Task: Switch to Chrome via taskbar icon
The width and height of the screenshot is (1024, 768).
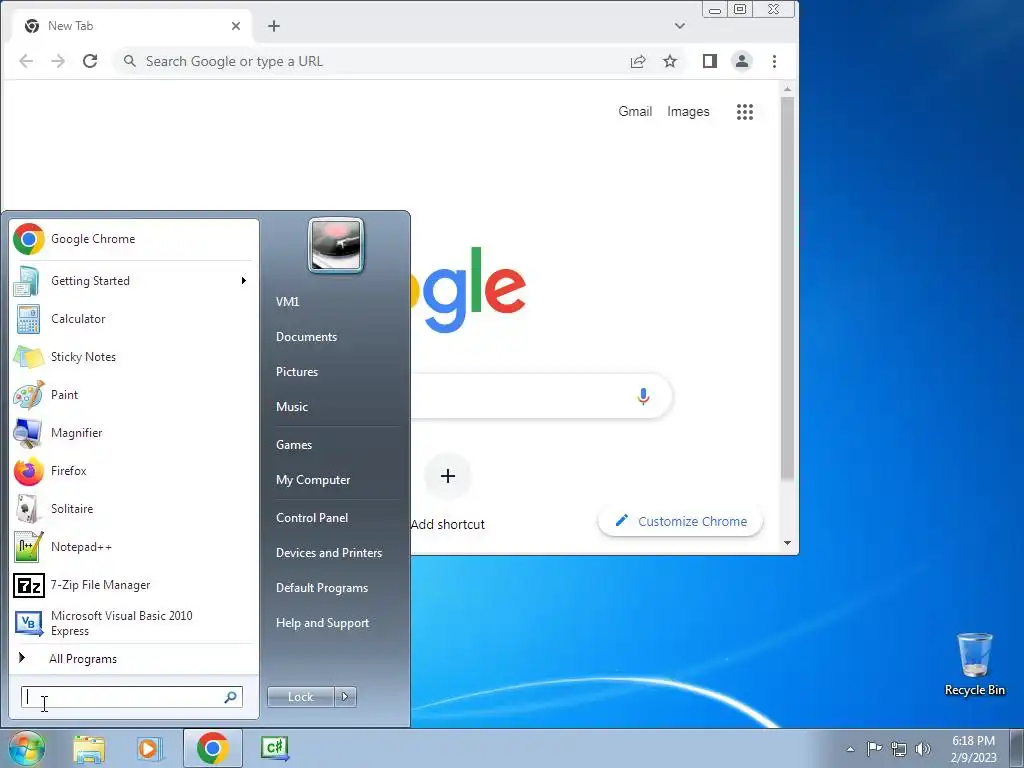Action: (213, 748)
